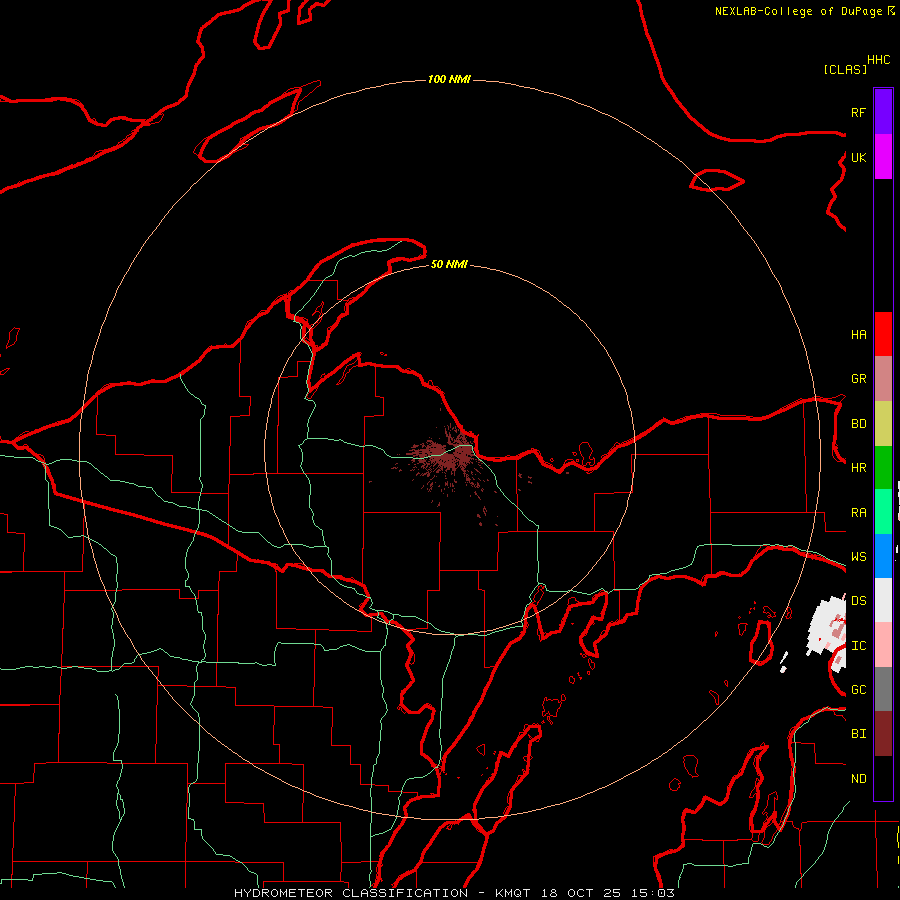Click the RF purple legend swatch
The height and width of the screenshot is (900, 900).
click(883, 112)
